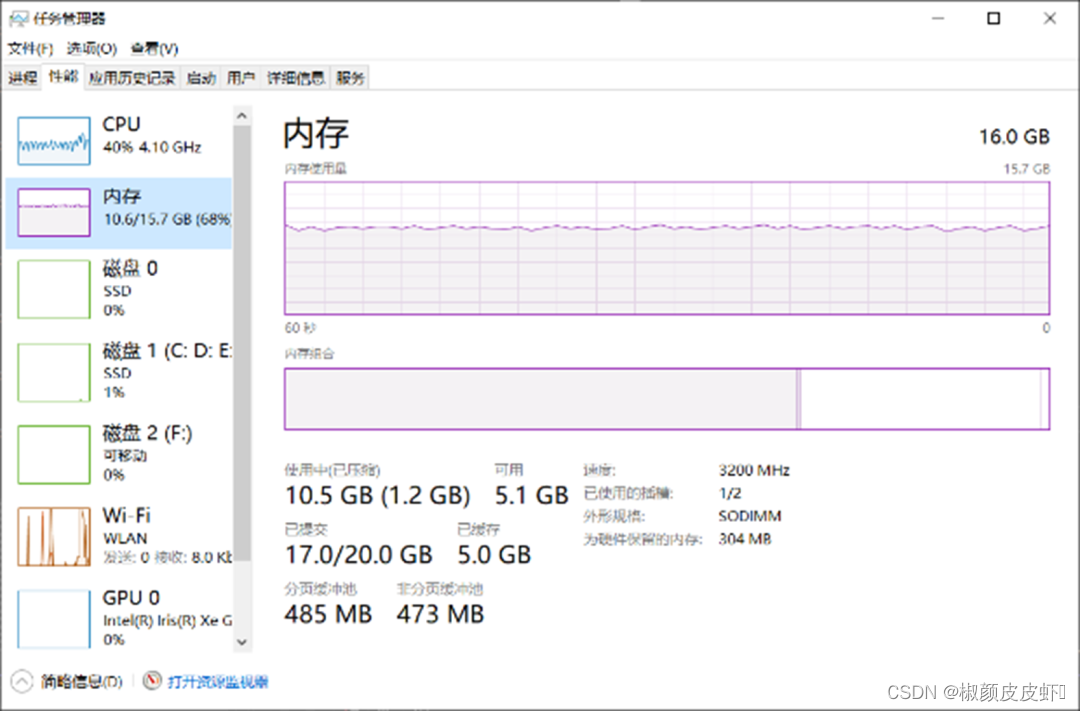Viewport: 1080px width, 711px height.
Task: Select the GPU 0 graph thumbnail
Action: 54,619
